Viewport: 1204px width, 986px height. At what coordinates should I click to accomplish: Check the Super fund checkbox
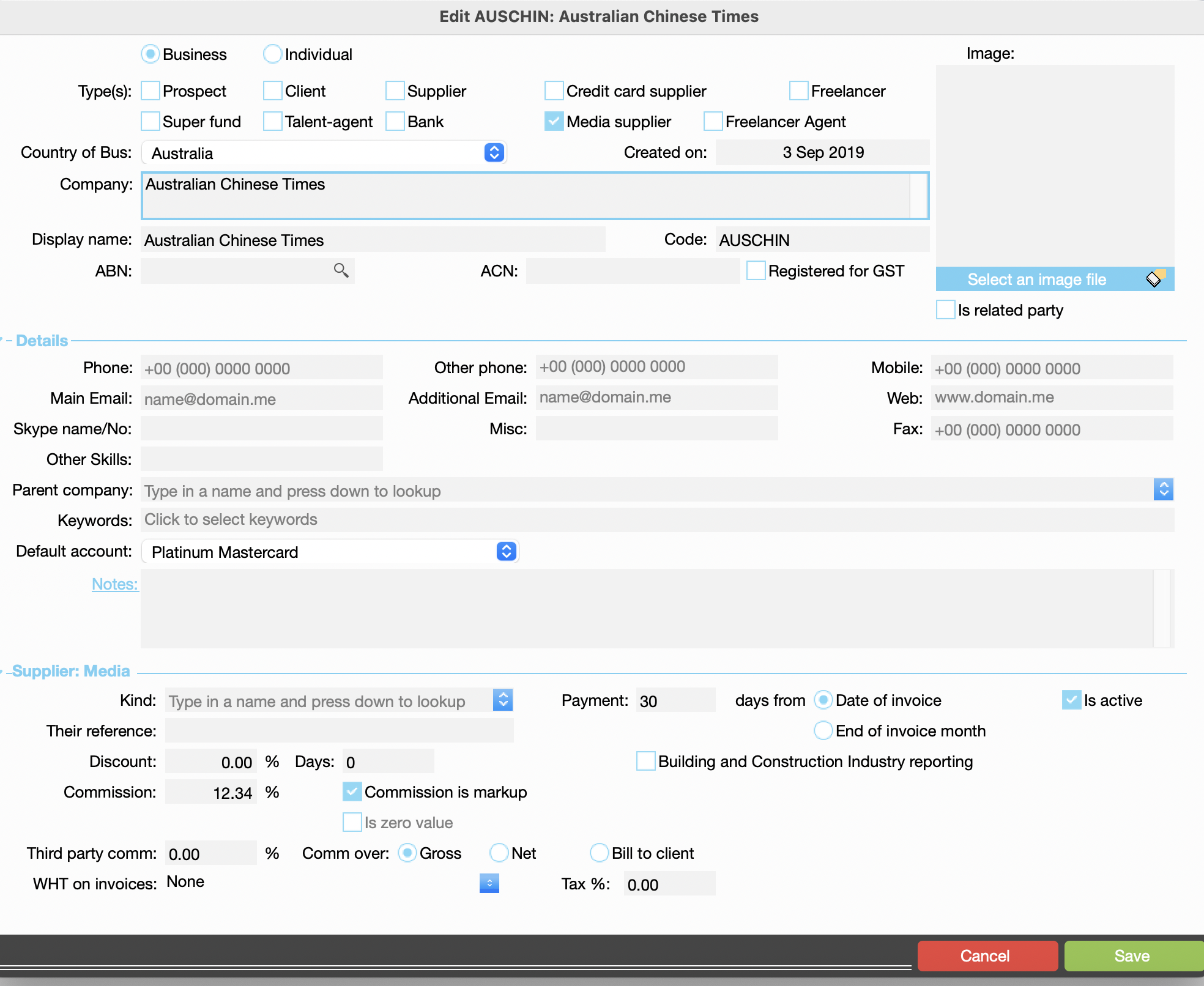point(150,121)
